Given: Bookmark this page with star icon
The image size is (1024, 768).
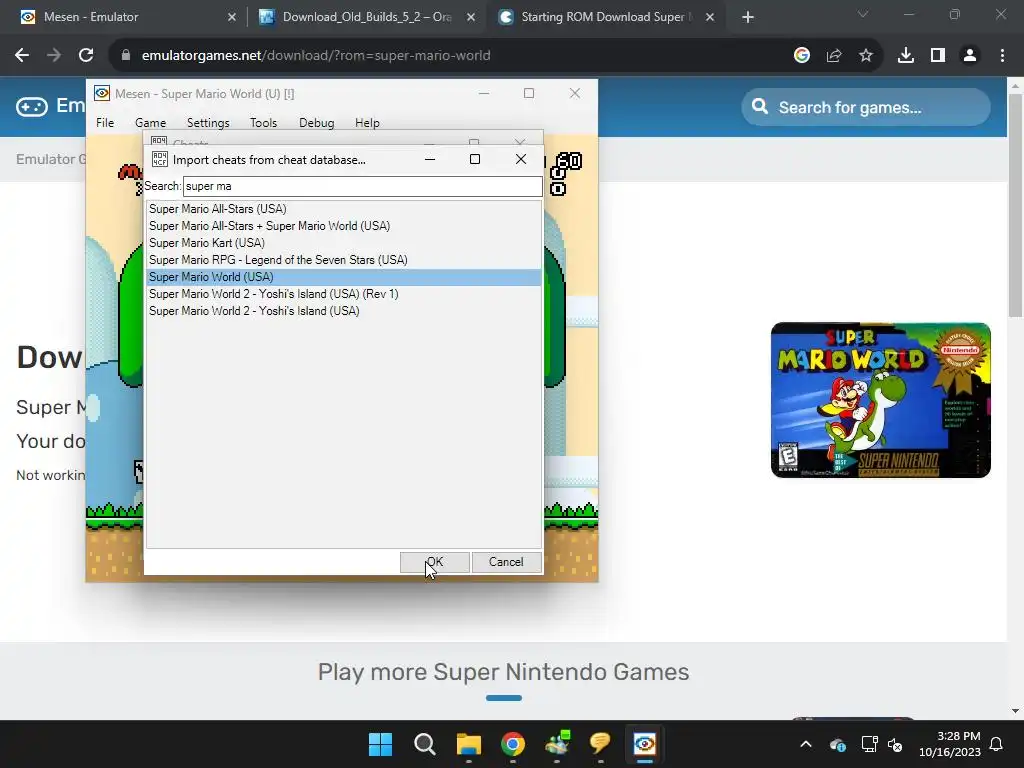Looking at the screenshot, I should (866, 56).
